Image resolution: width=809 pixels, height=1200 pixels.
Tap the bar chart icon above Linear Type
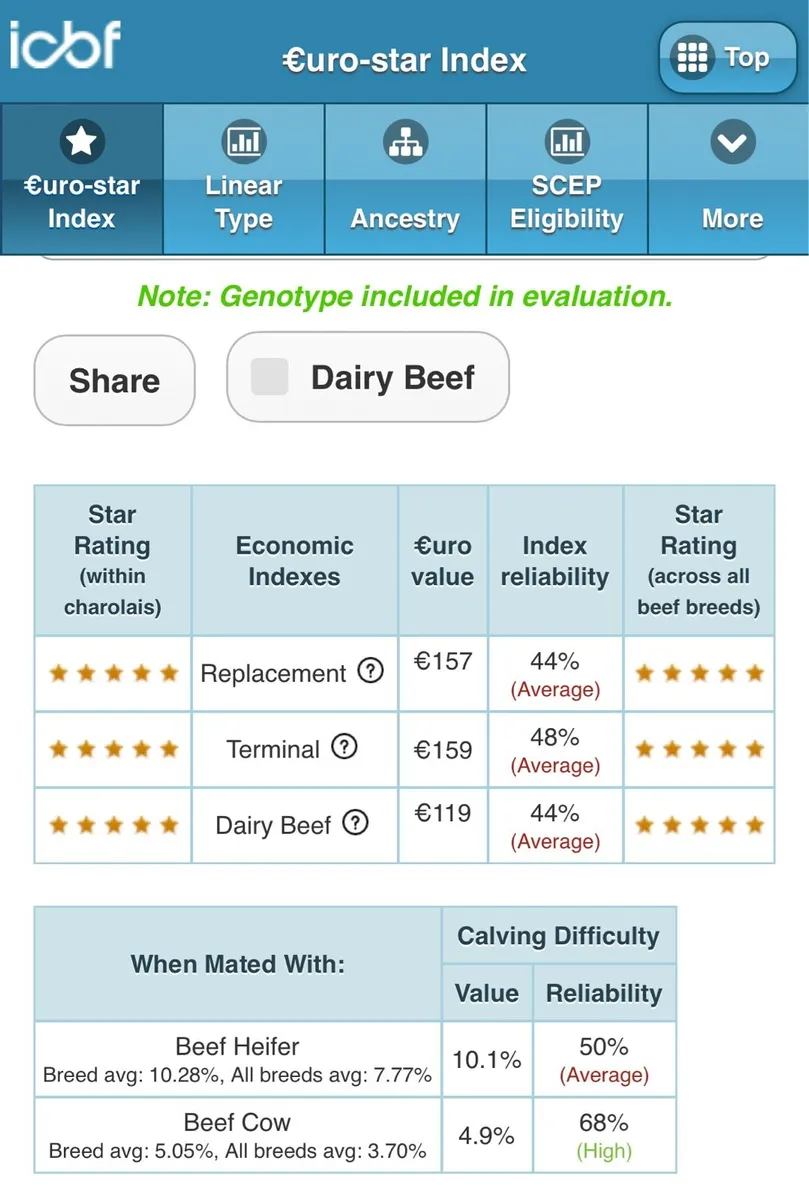click(244, 142)
